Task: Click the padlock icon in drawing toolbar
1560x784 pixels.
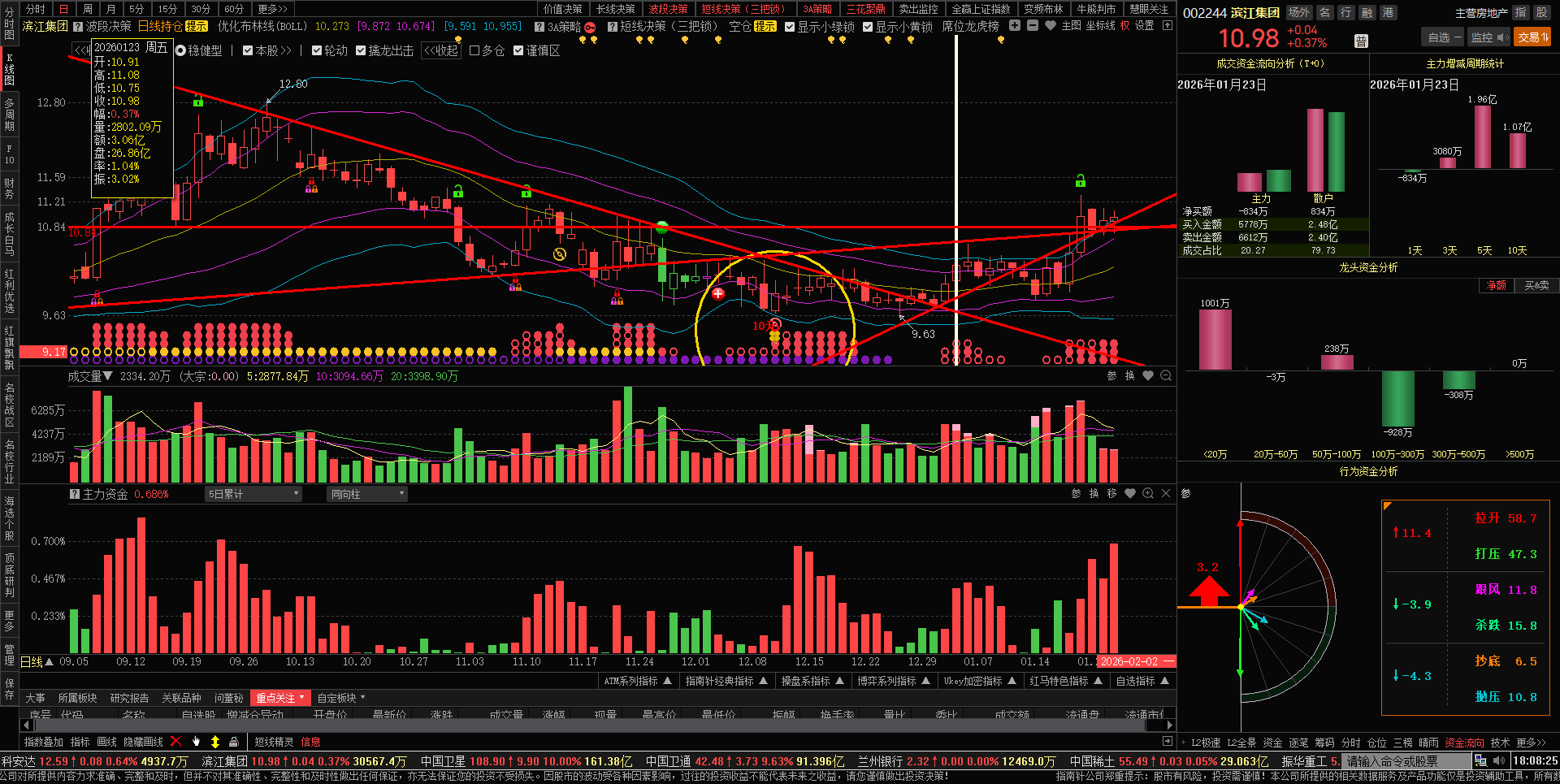Action: (234, 742)
